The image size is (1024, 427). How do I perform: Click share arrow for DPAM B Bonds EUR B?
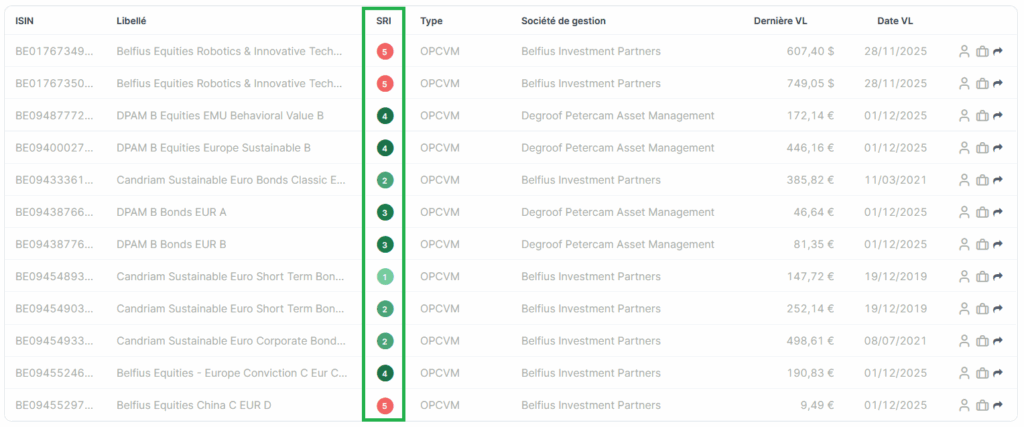997,244
